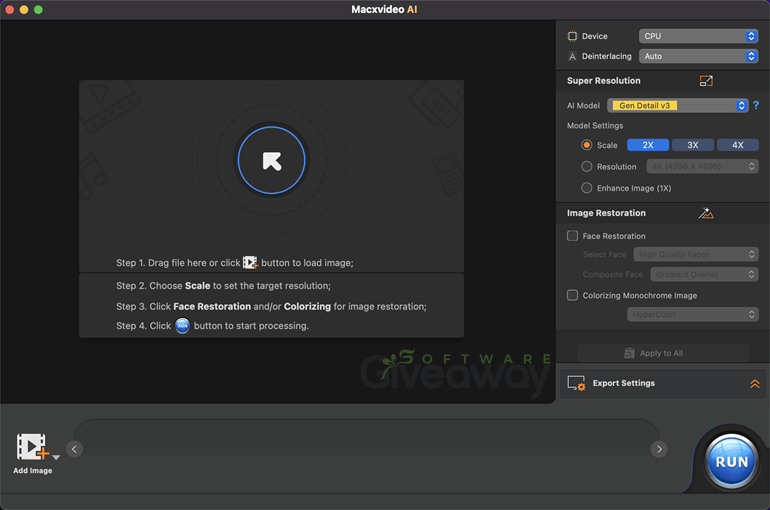Select the Scale radio button
770x510 pixels.
pos(586,145)
